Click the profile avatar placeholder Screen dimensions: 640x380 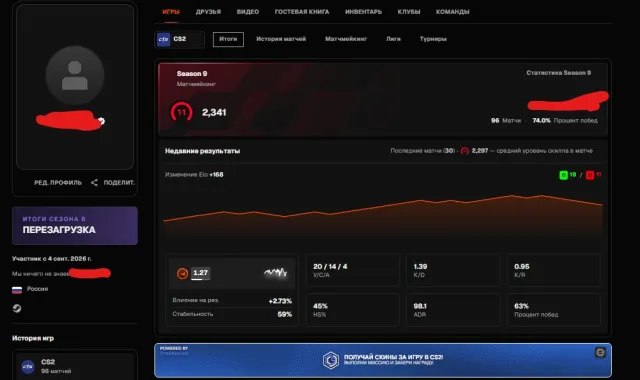[75, 76]
